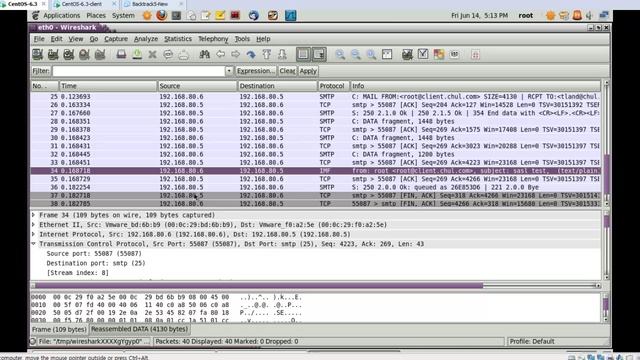Open the Telephony menu
This screenshot has width=640, height=360.
[x=213, y=39]
